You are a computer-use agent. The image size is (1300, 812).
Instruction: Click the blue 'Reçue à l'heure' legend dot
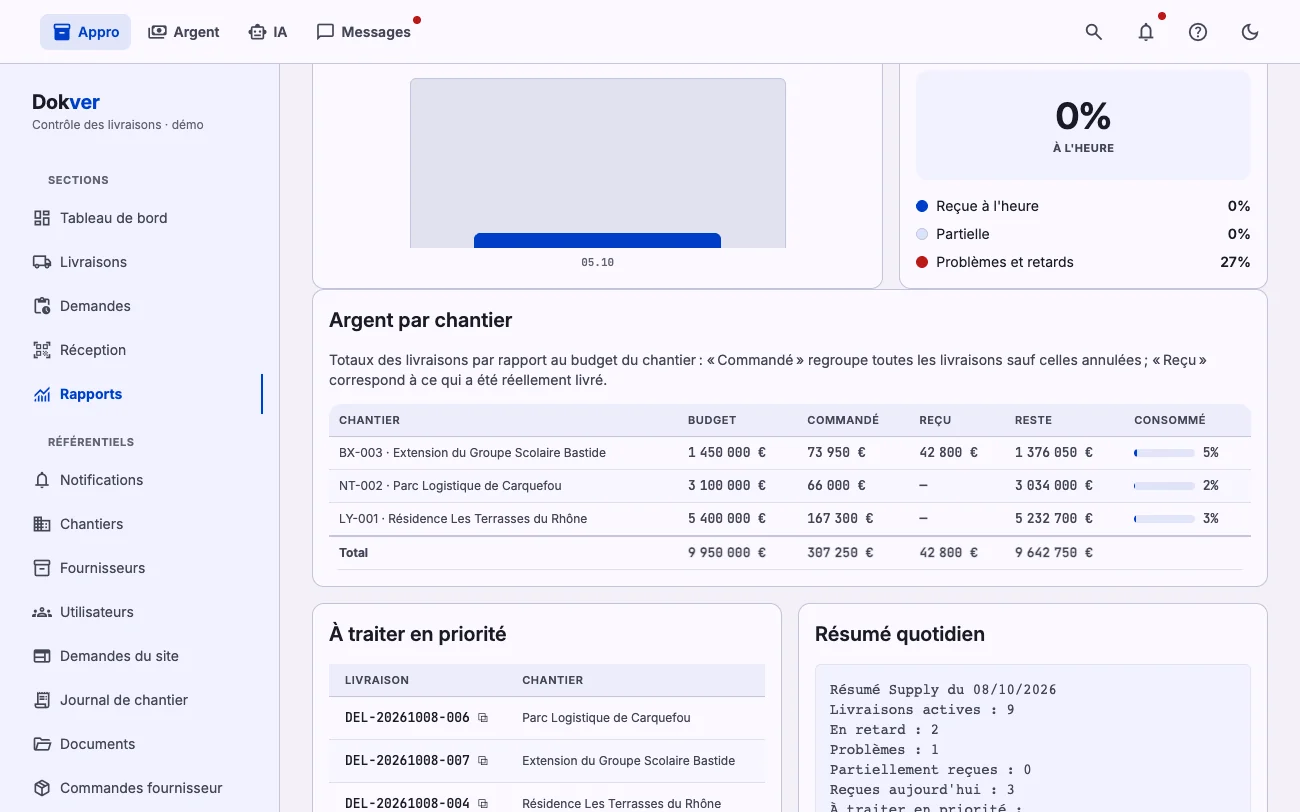coord(922,206)
